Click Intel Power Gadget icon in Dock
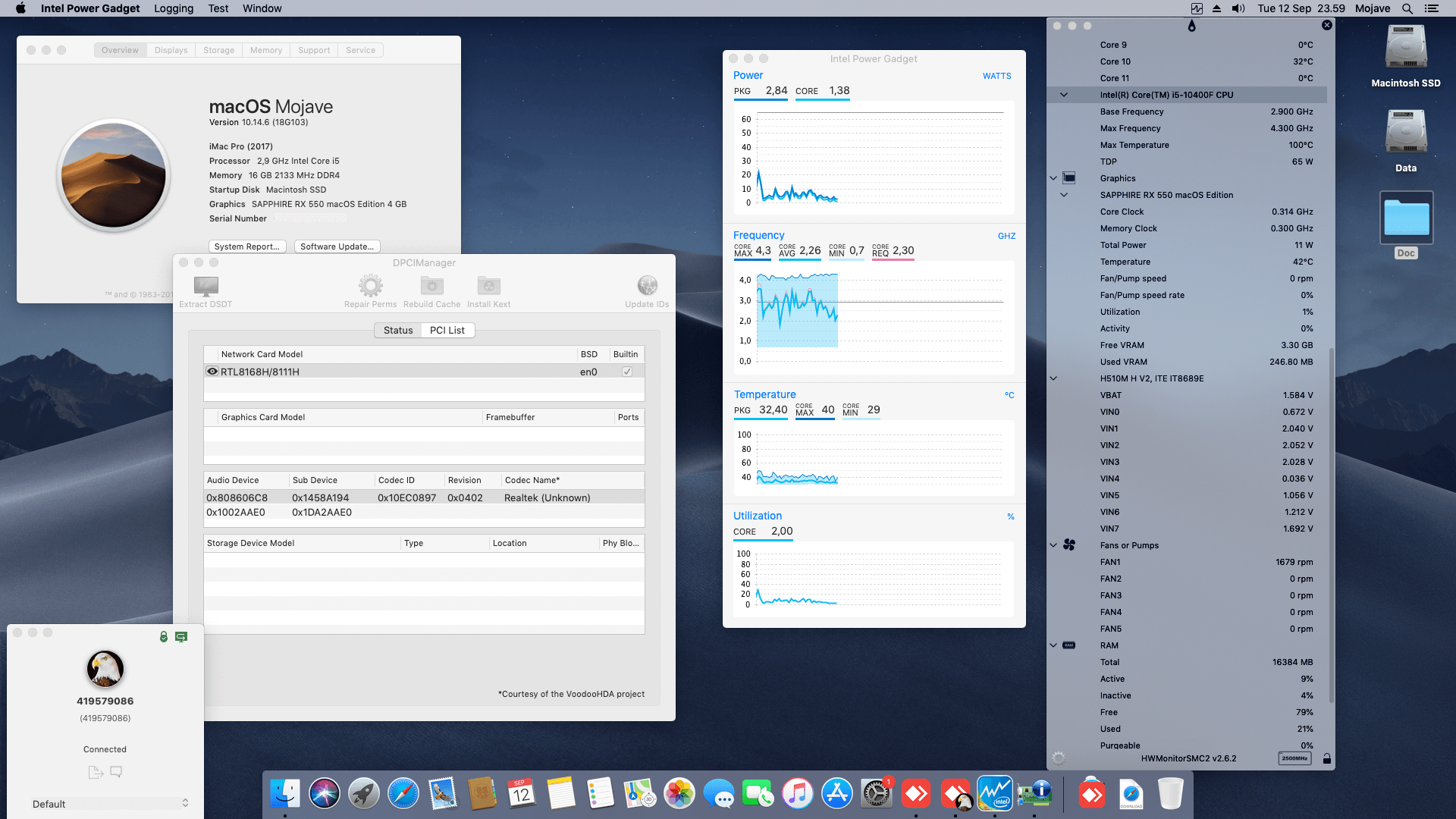The image size is (1456, 819). pyautogui.click(x=995, y=794)
